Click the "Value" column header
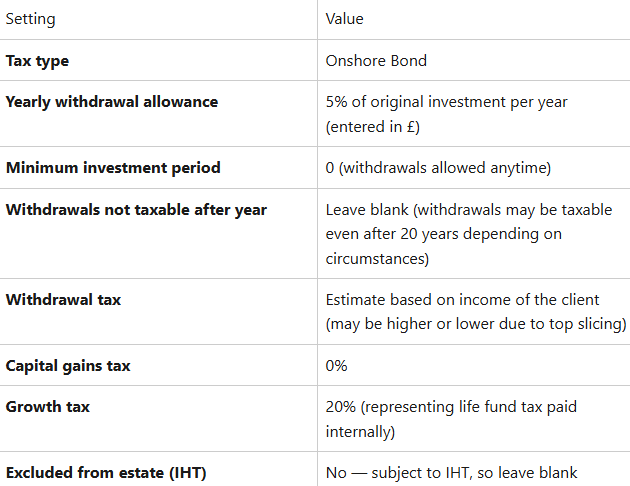This screenshot has height=486, width=630. tap(345, 19)
